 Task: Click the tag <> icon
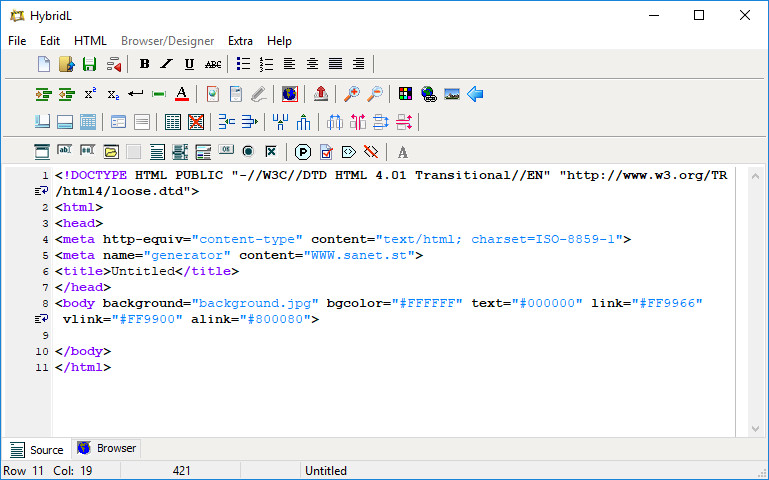(349, 152)
